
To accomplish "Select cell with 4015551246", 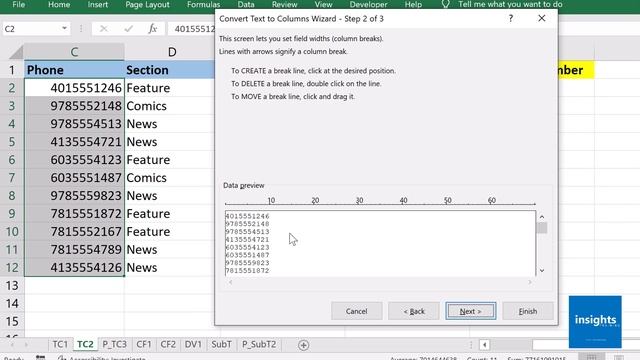I will 74,88.
